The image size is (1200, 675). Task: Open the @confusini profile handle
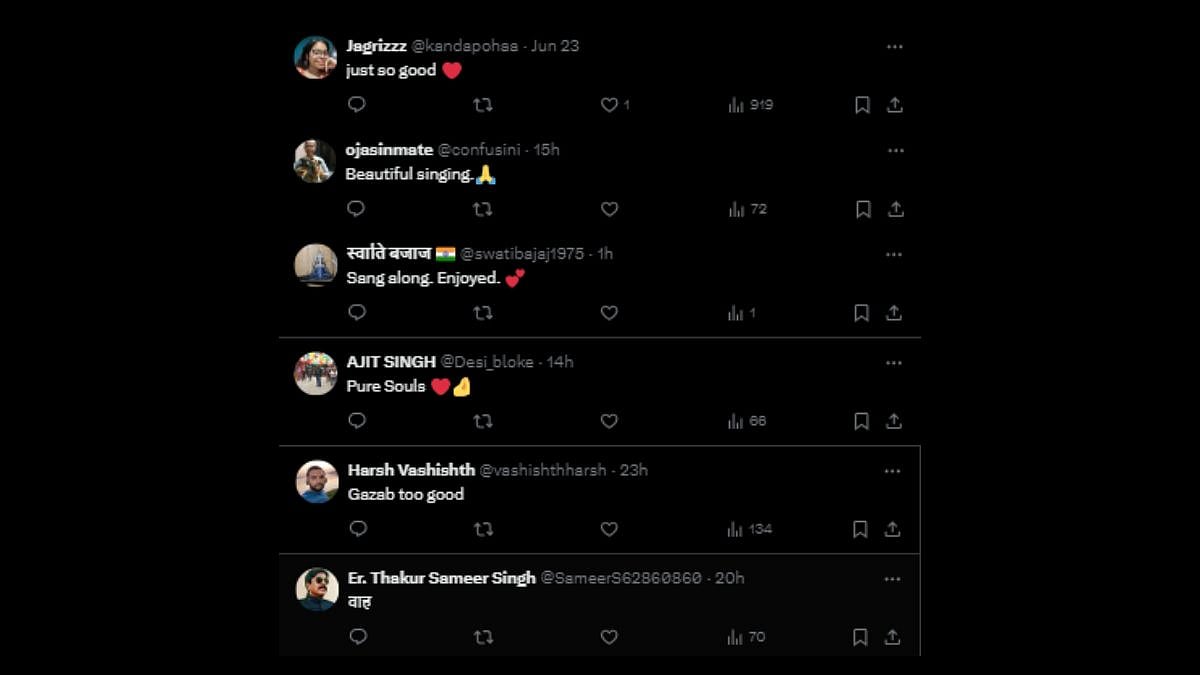coord(482,150)
